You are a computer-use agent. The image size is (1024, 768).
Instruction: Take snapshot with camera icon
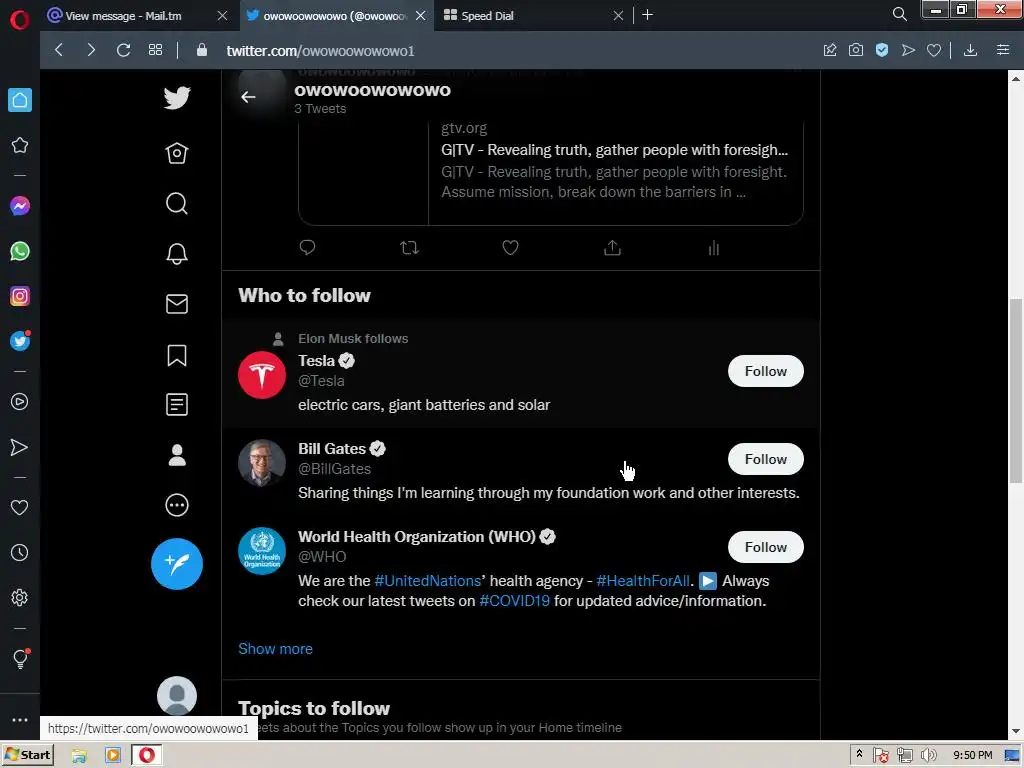tap(856, 50)
